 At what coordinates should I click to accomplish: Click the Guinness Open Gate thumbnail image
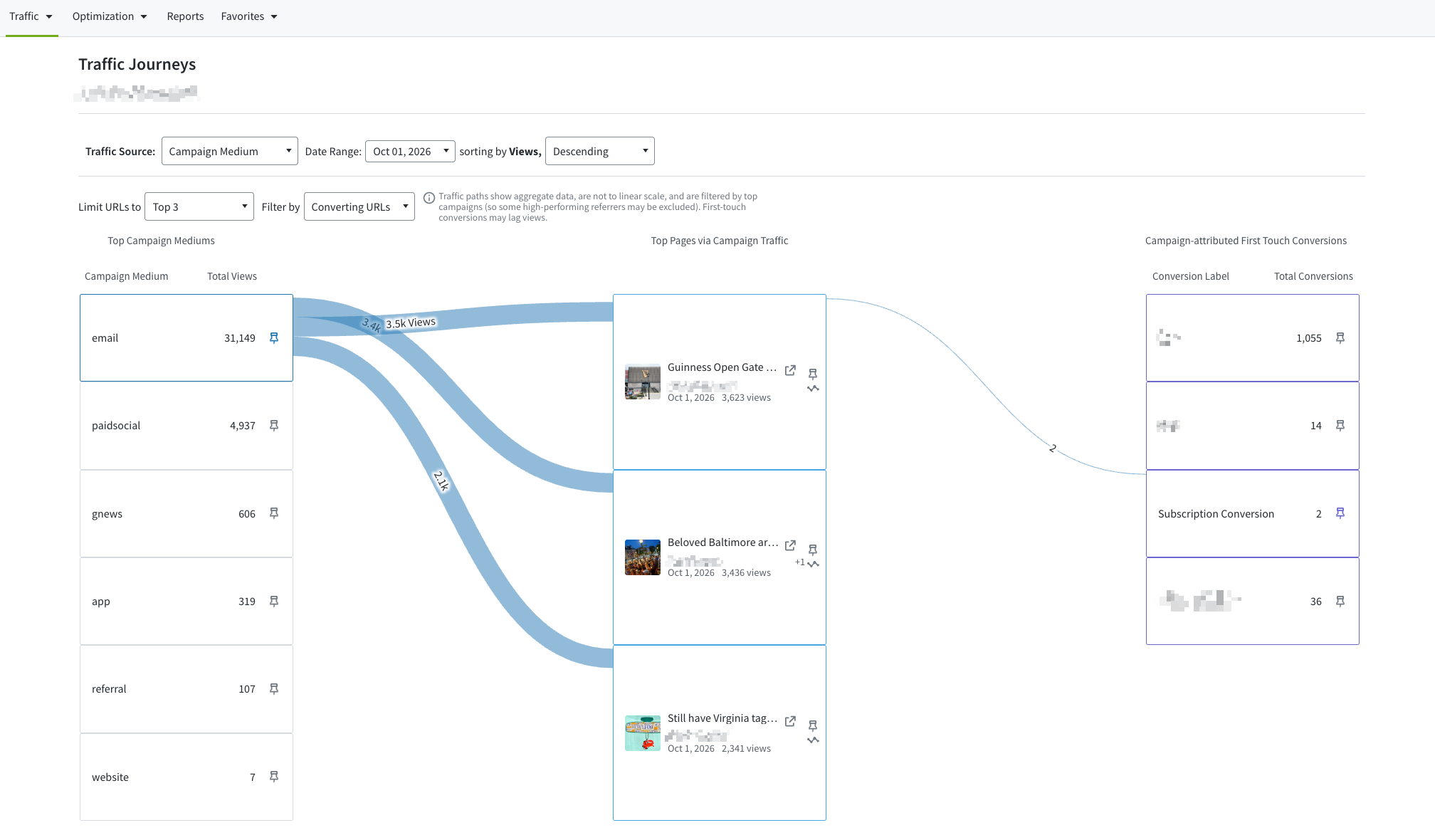tap(643, 382)
